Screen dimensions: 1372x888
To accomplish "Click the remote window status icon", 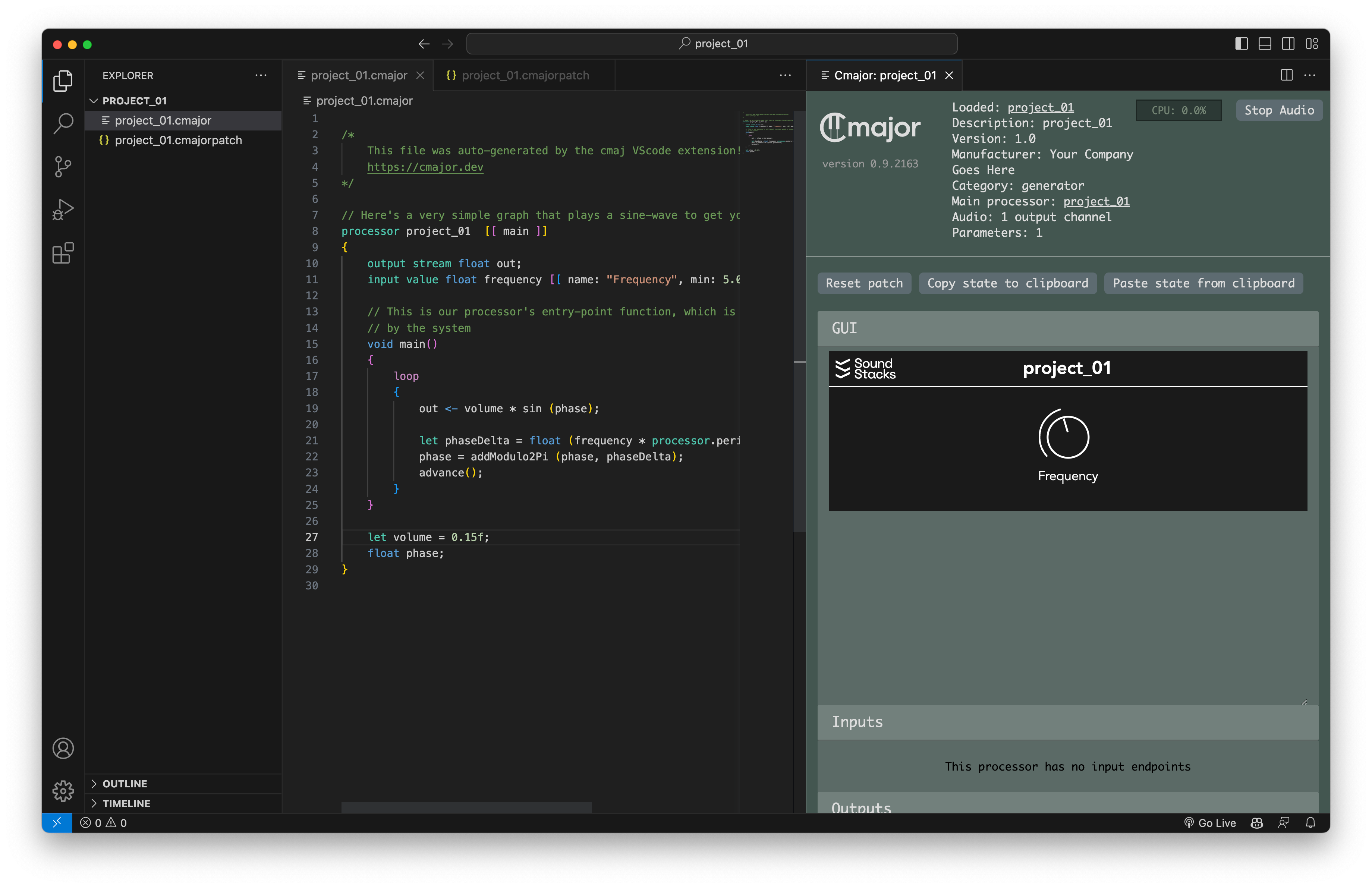I will [x=57, y=823].
